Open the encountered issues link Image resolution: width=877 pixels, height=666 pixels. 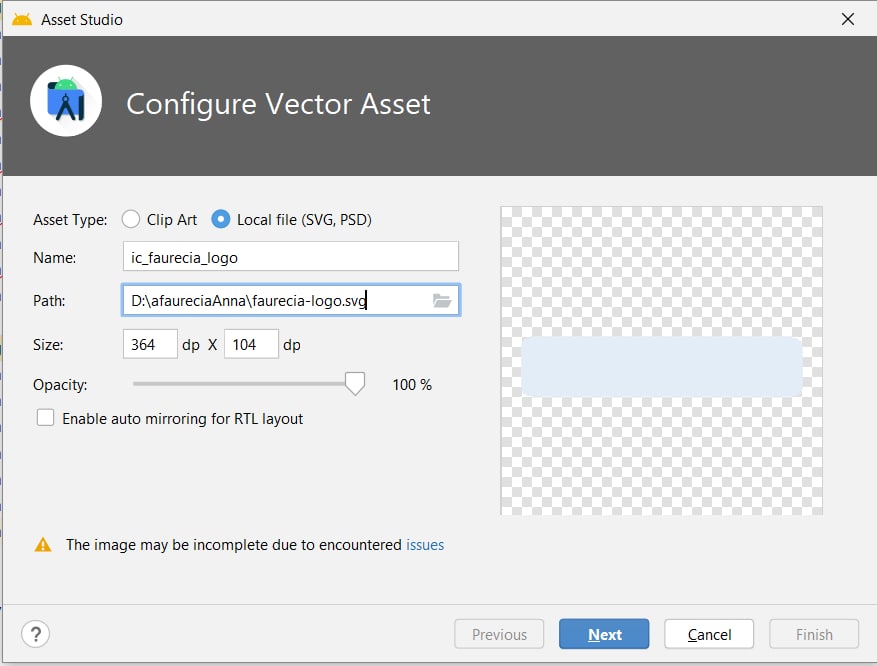point(425,545)
